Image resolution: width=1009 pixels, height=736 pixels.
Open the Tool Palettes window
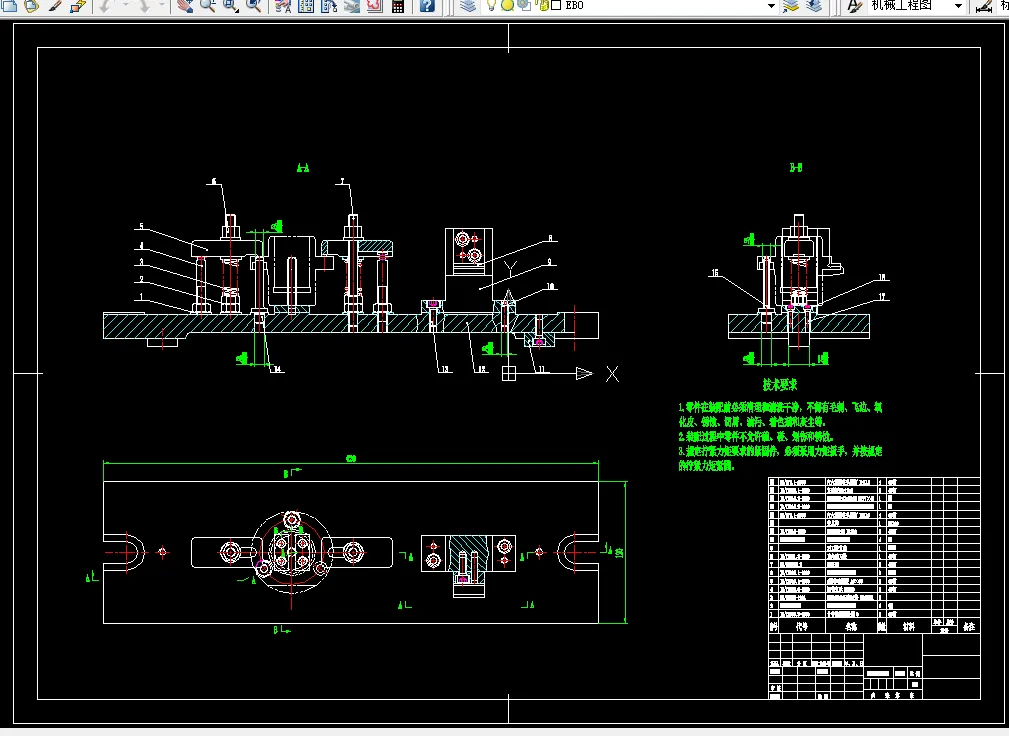click(x=329, y=6)
